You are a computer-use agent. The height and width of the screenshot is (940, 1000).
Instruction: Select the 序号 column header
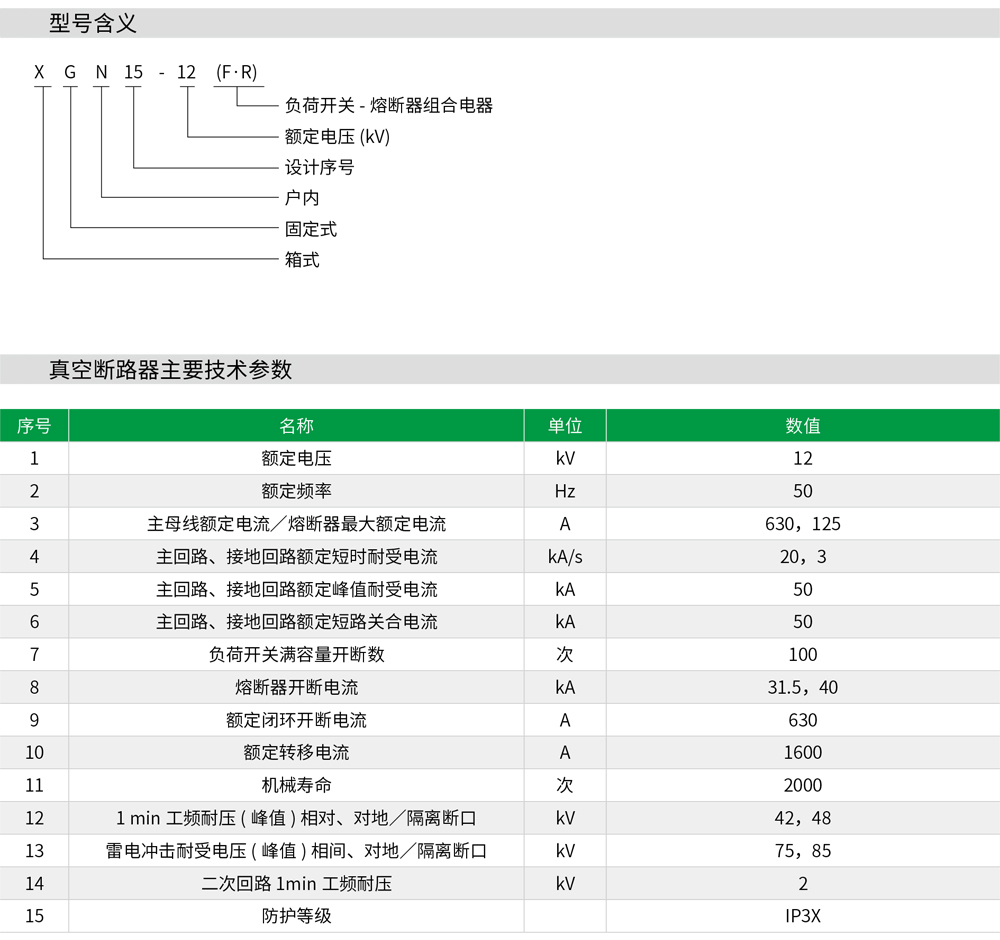(34, 426)
